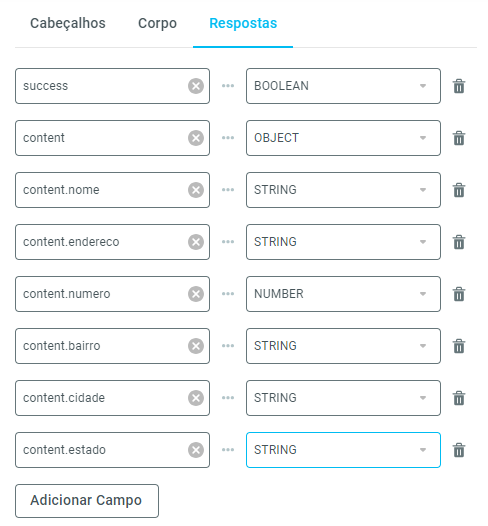The width and height of the screenshot is (488, 526).
Task: Expand the OBJECT type dropdown
Action: coord(343,138)
